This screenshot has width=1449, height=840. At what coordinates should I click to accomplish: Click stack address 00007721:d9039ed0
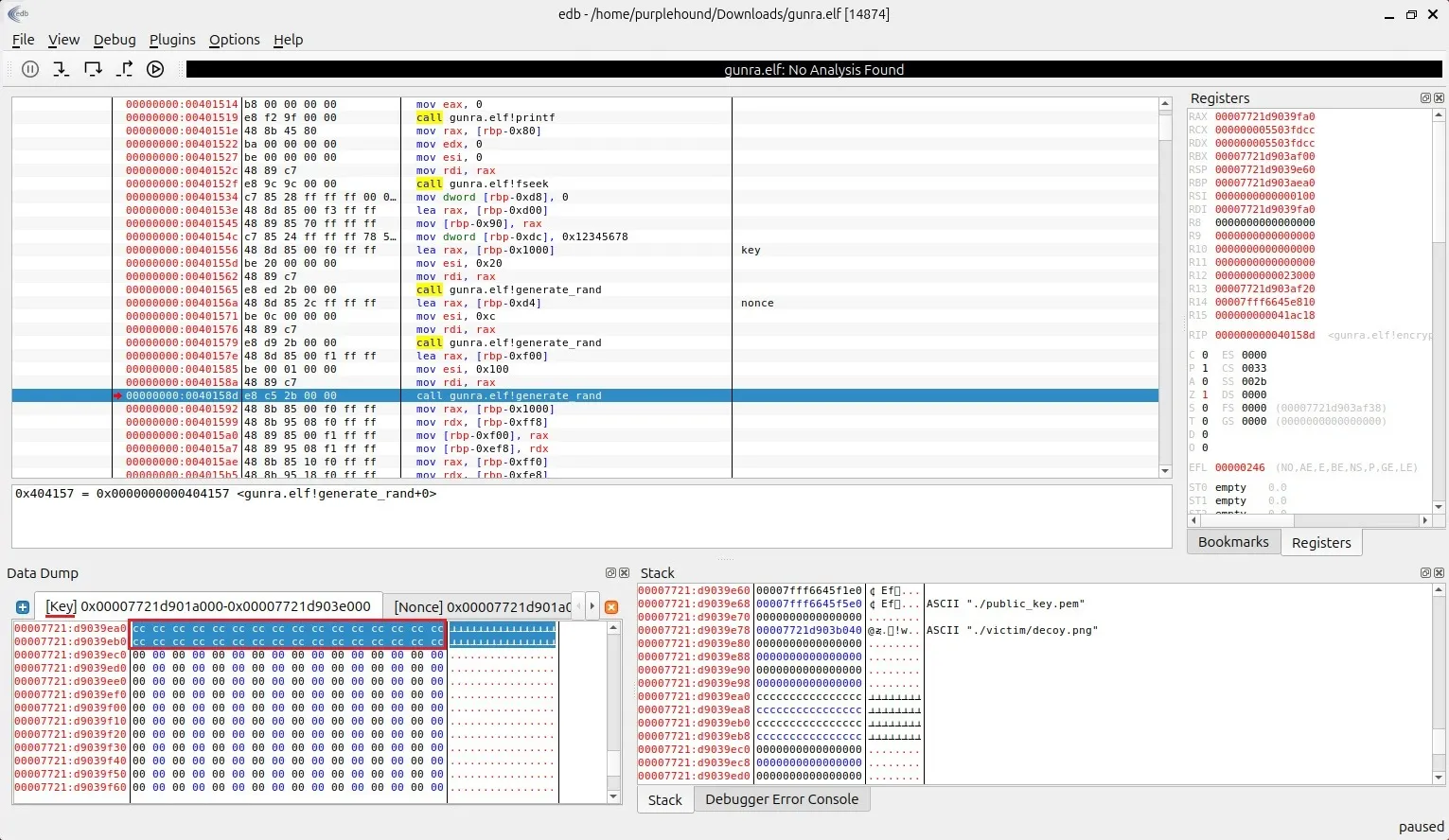click(694, 776)
